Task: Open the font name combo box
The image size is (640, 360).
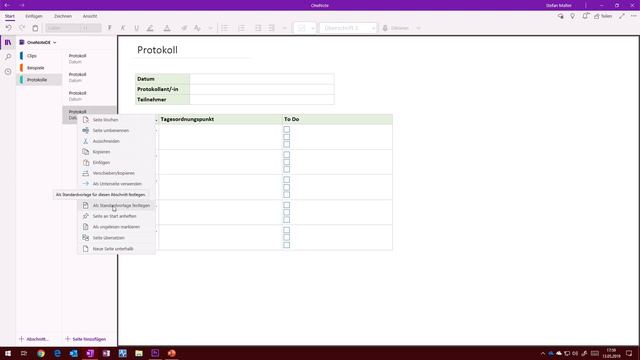Action: pos(63,28)
